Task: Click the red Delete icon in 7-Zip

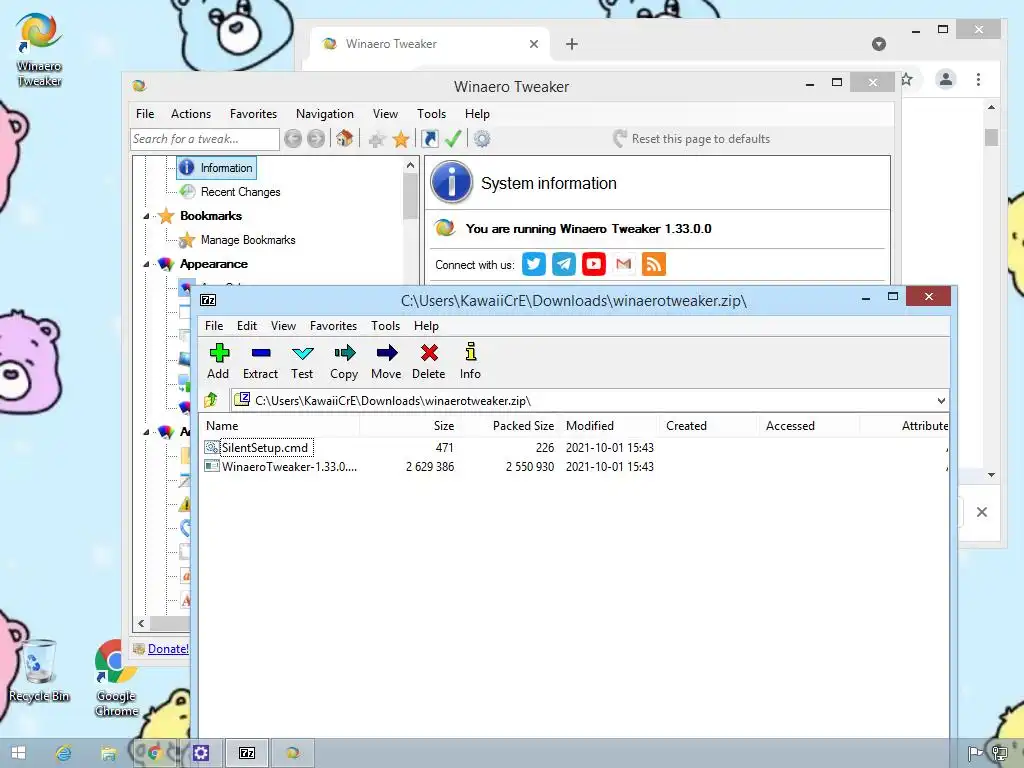Action: 429,353
